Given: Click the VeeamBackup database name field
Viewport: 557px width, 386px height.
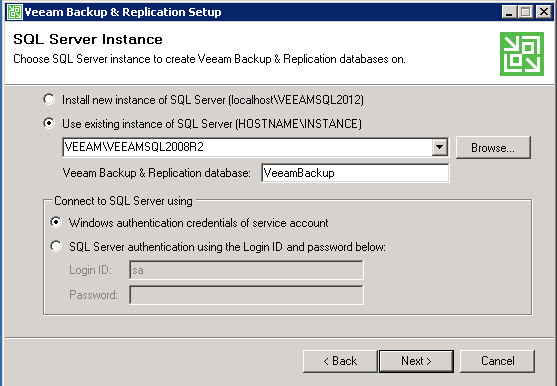Looking at the screenshot, I should [x=355, y=173].
